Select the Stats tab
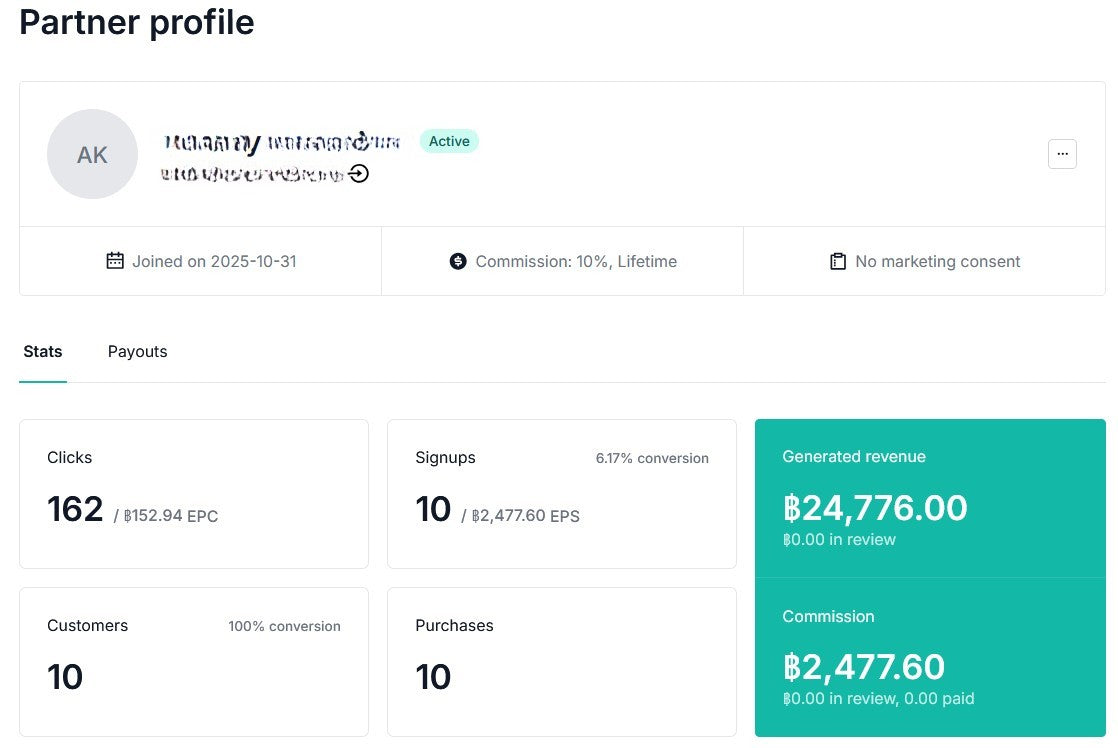 (43, 351)
